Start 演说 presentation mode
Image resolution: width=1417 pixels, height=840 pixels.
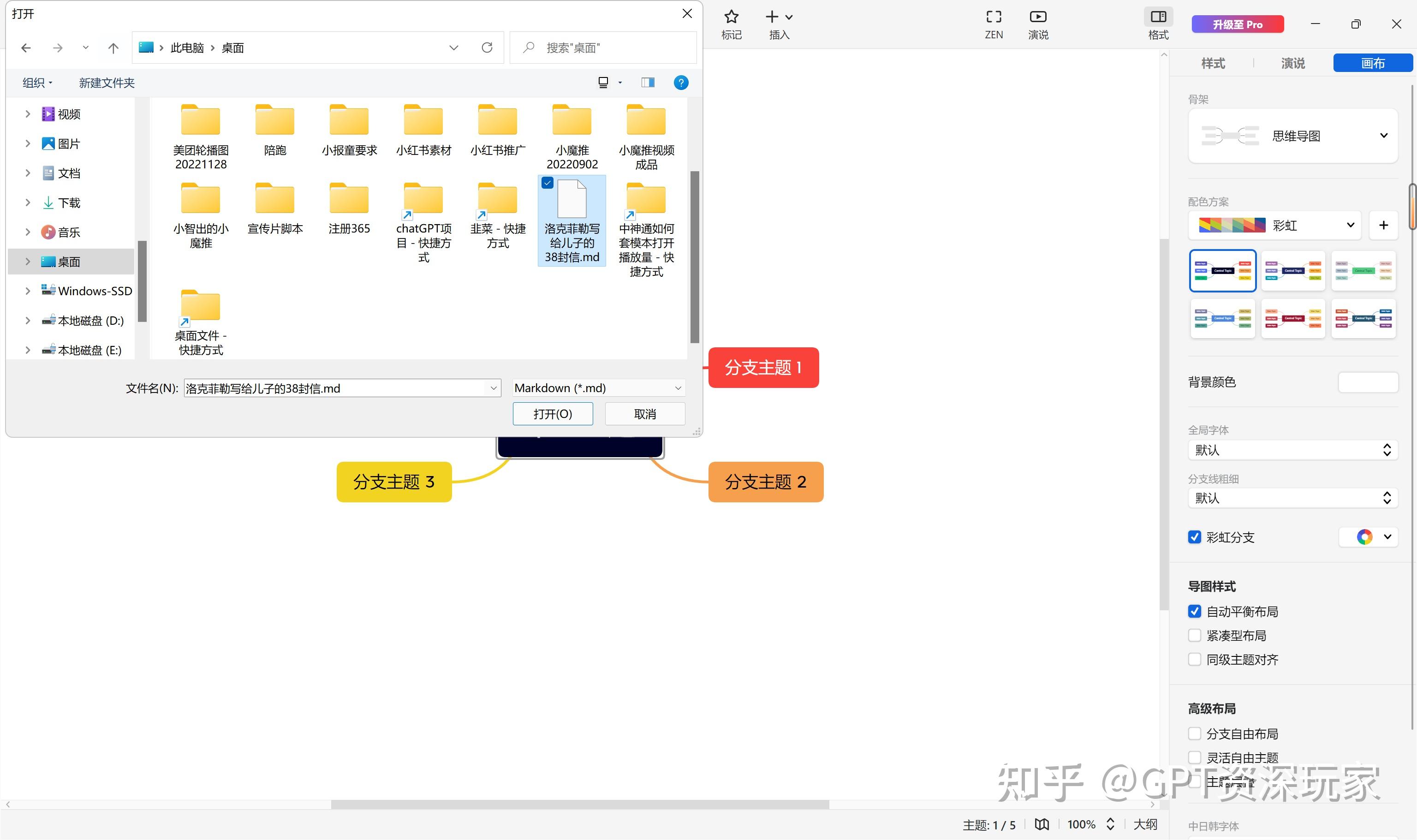[1037, 17]
